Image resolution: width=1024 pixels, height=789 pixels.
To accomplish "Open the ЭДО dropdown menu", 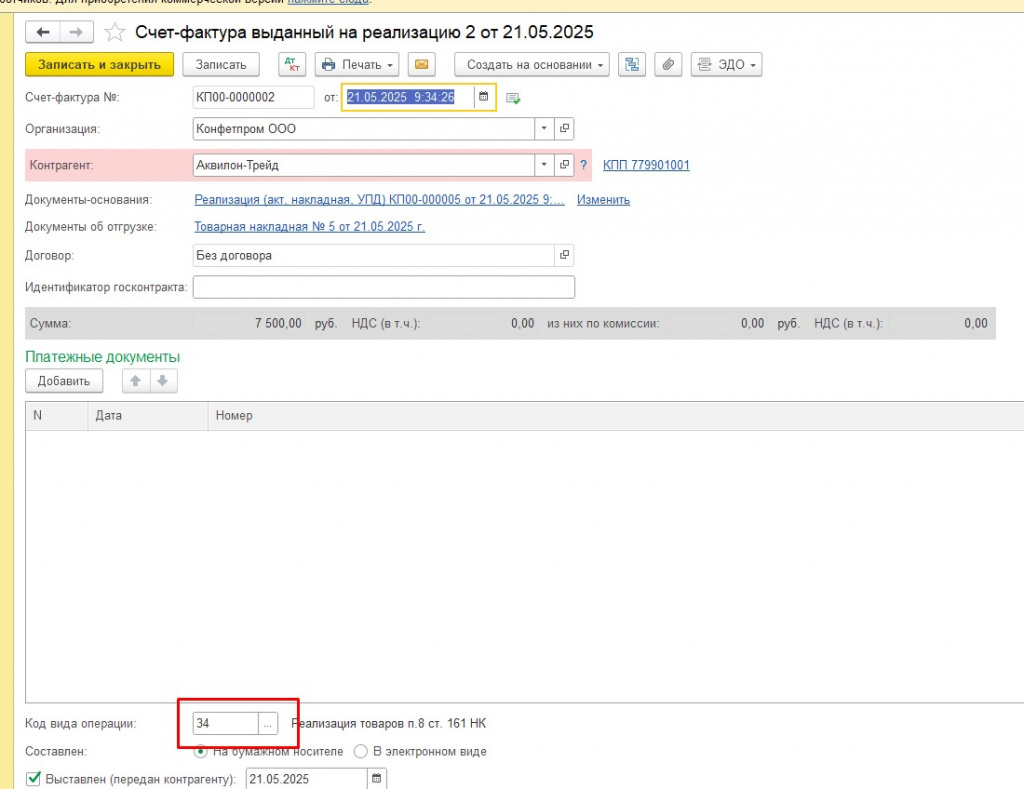I will click(726, 65).
